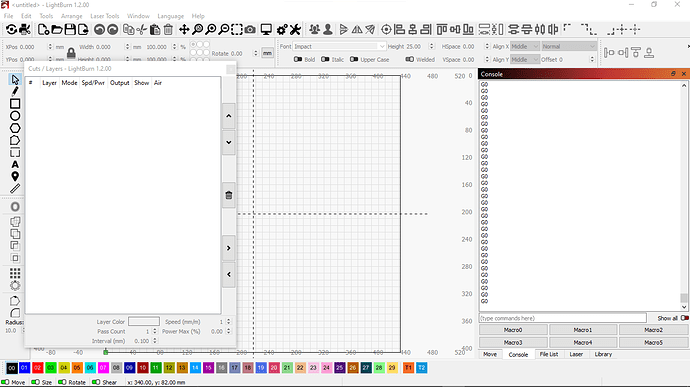Select red layer color swatch 02
This screenshot has height=387, width=690.
click(x=37, y=368)
